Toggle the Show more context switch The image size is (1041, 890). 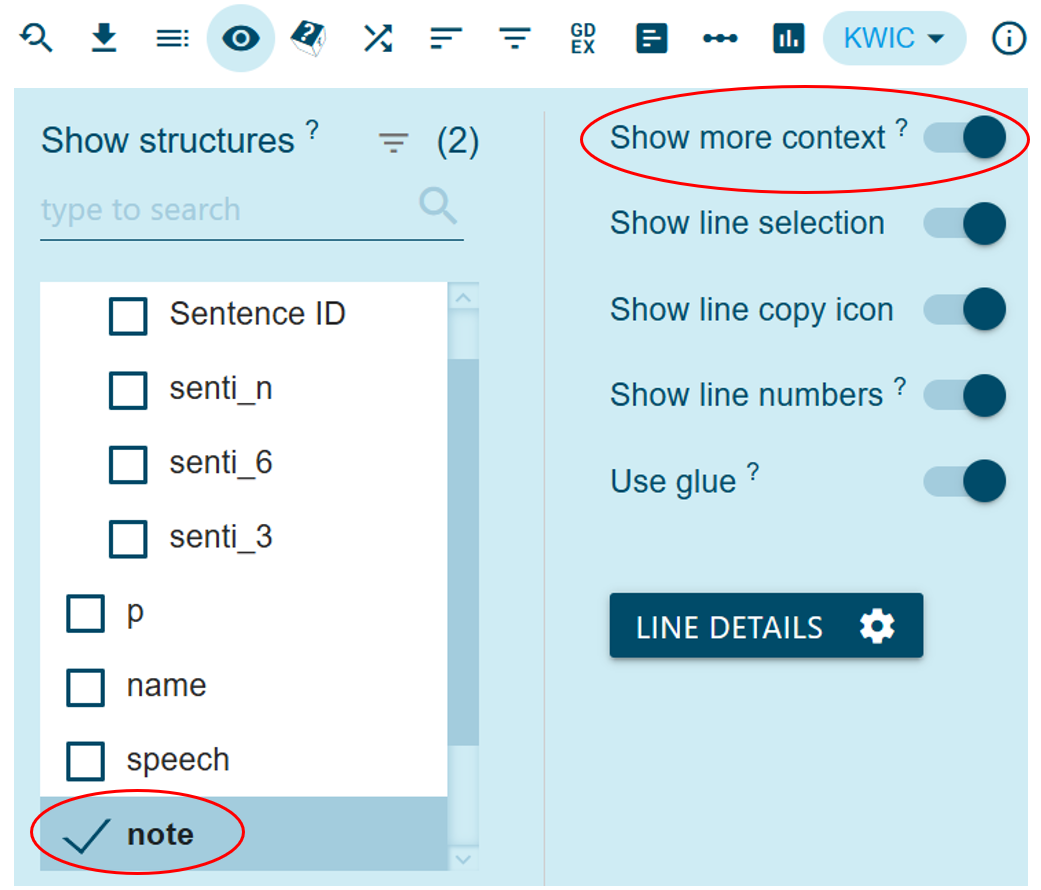pyautogui.click(x=965, y=137)
